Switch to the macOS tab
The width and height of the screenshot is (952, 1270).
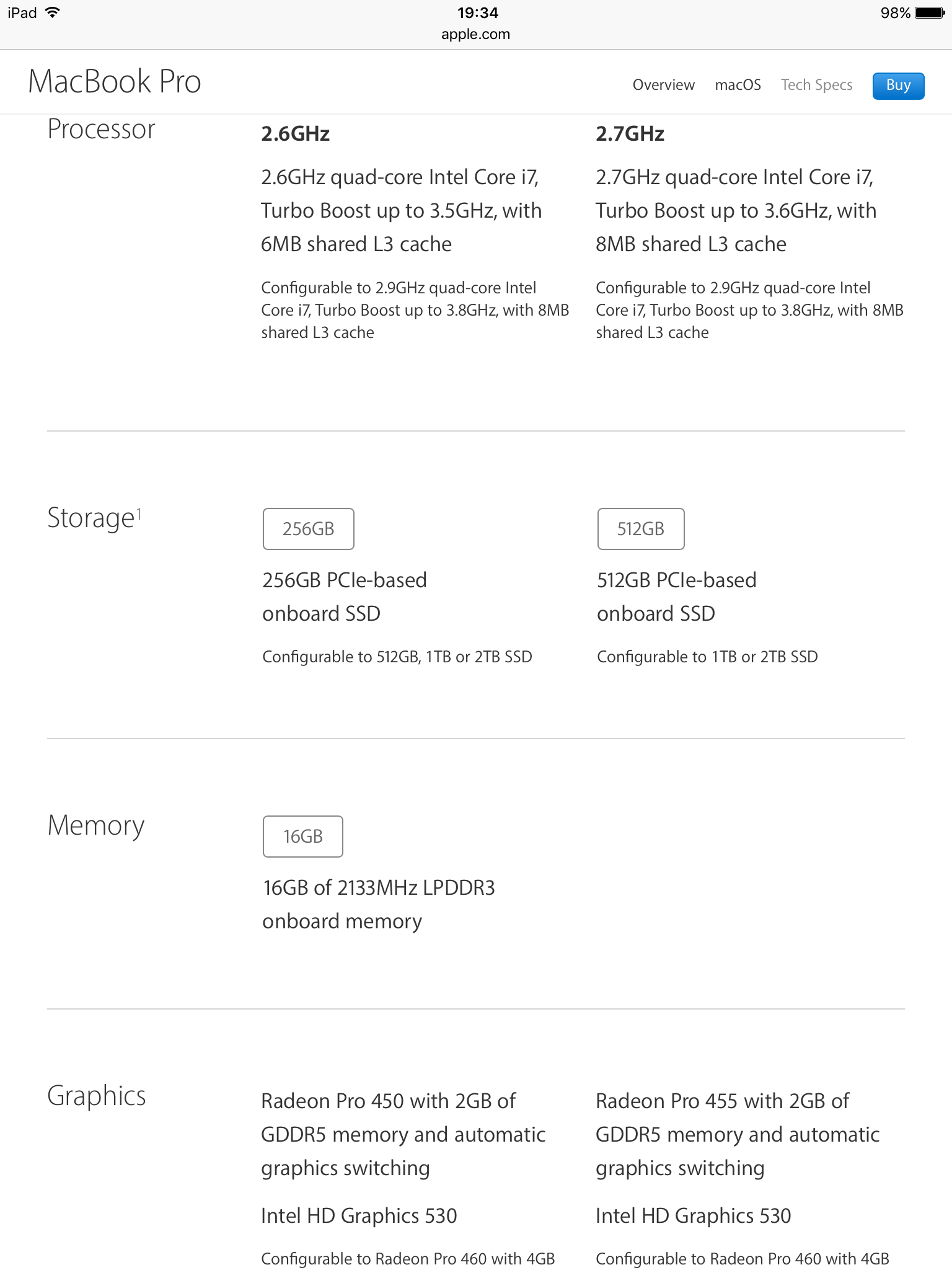[738, 85]
